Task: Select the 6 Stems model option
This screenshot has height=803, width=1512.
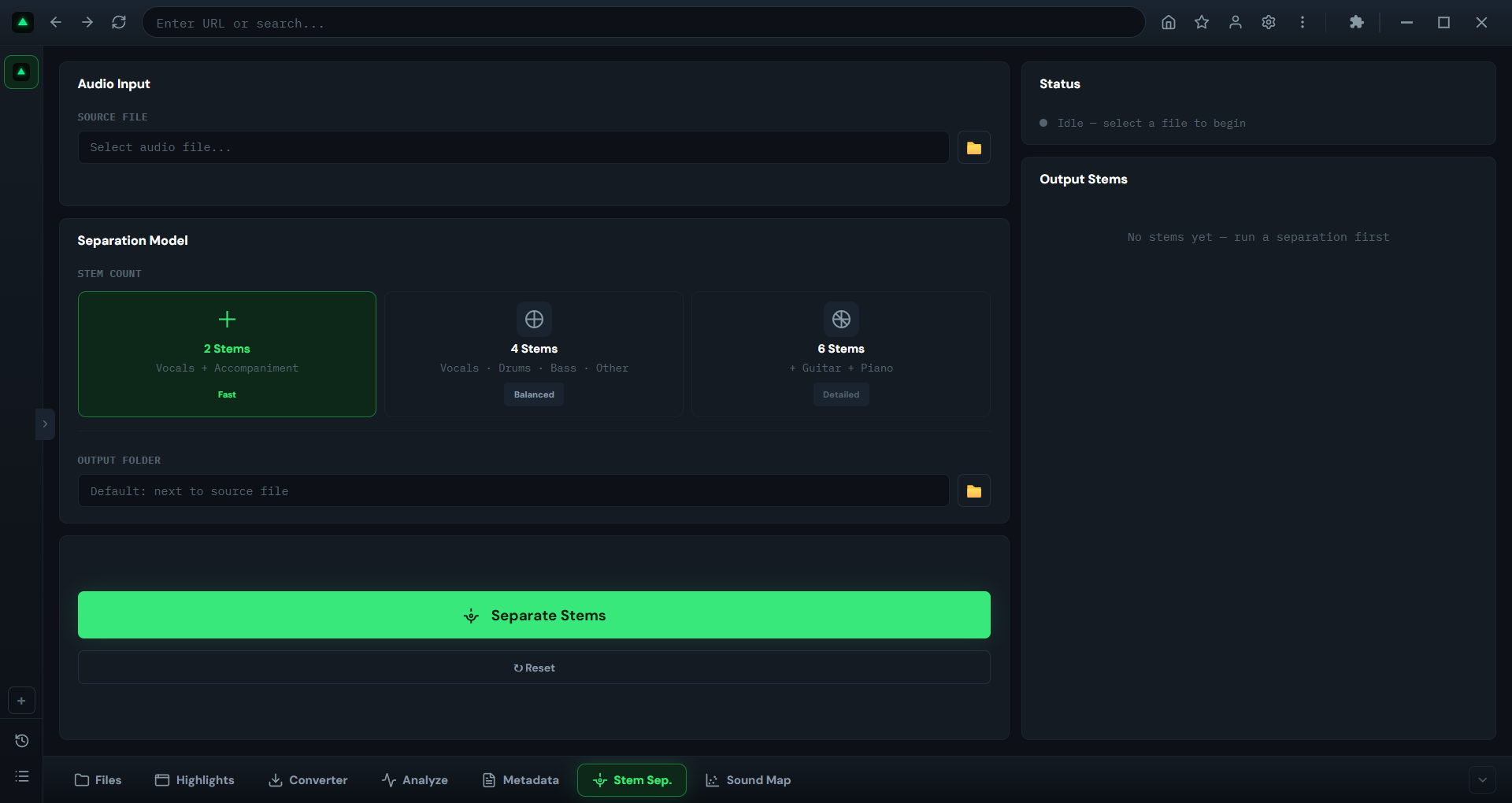Action: click(x=841, y=354)
